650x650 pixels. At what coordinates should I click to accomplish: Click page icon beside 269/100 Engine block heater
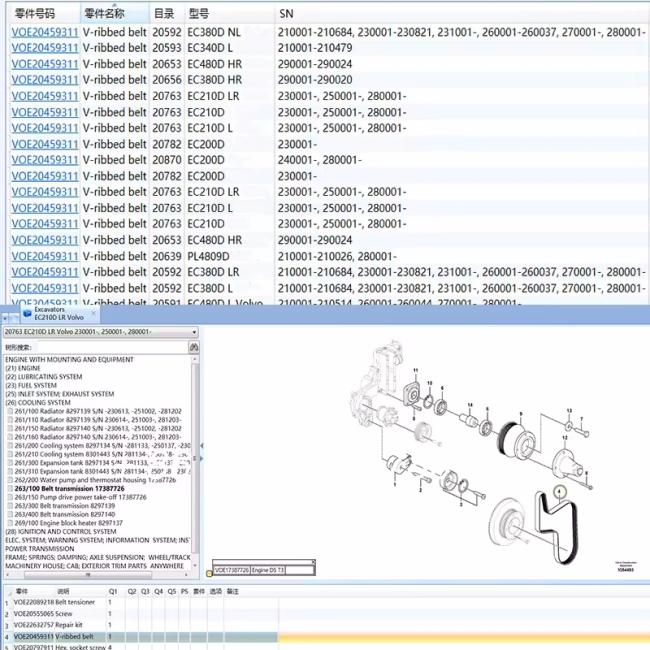10,523
